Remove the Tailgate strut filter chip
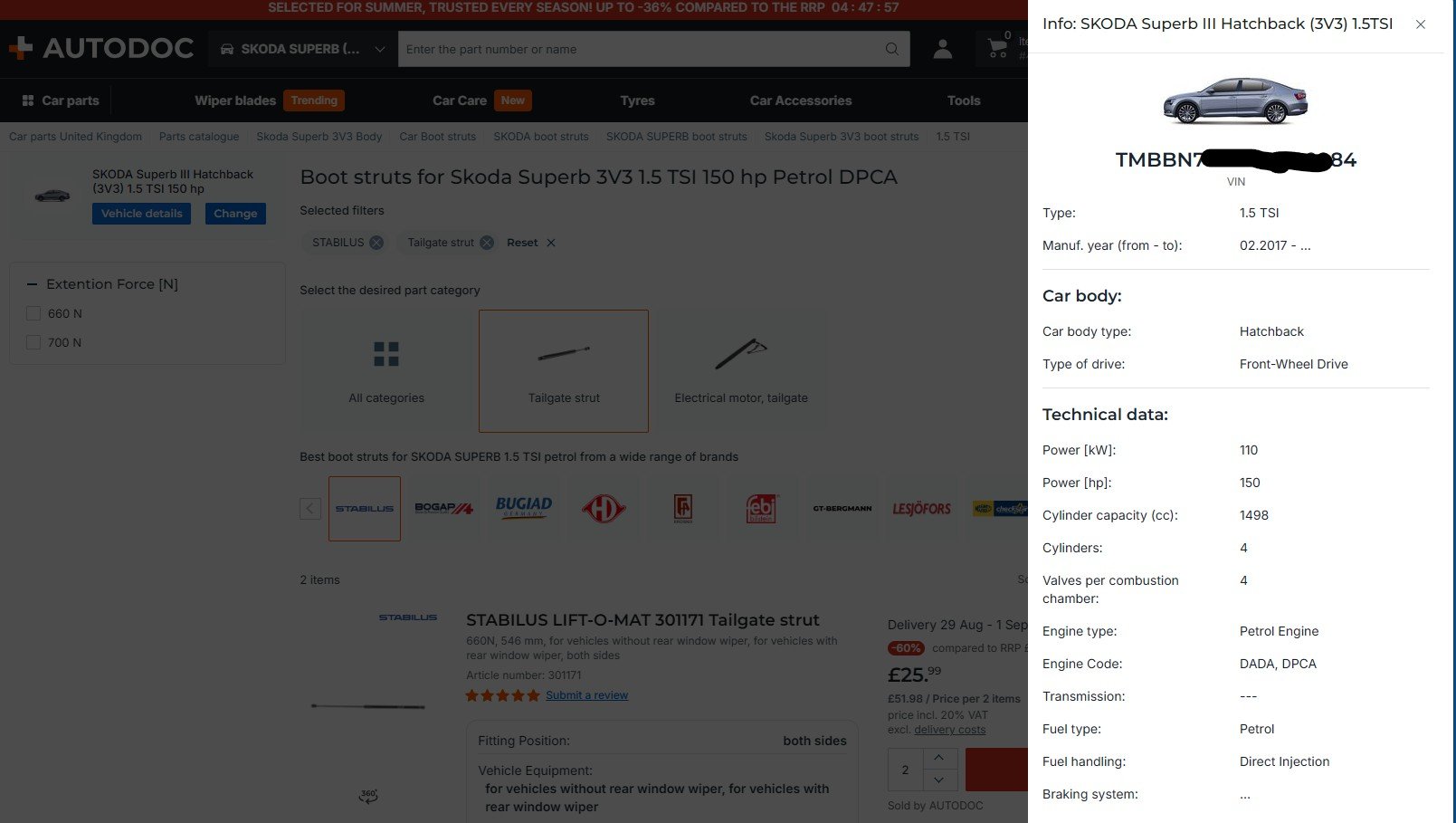This screenshot has width=1456, height=823. pyautogui.click(x=487, y=243)
